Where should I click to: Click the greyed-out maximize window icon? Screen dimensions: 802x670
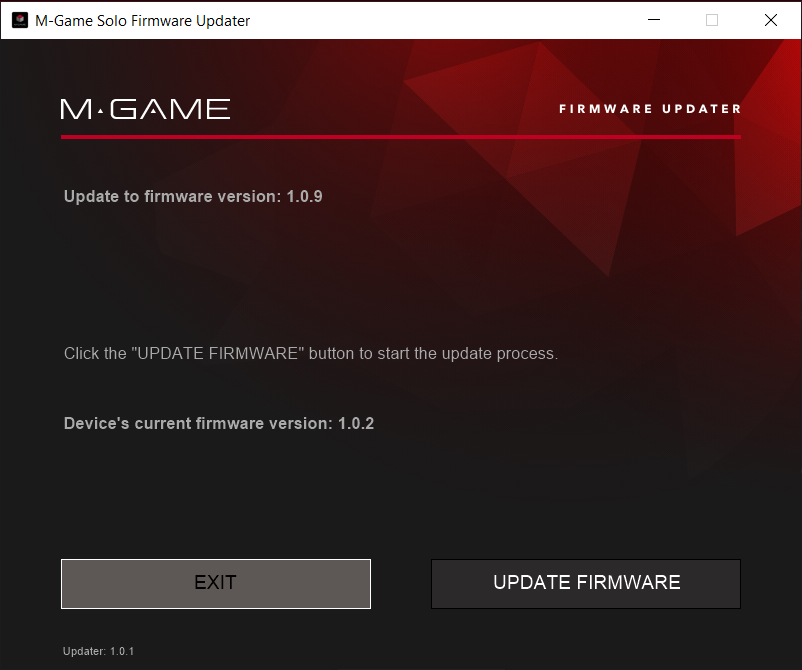coord(712,20)
